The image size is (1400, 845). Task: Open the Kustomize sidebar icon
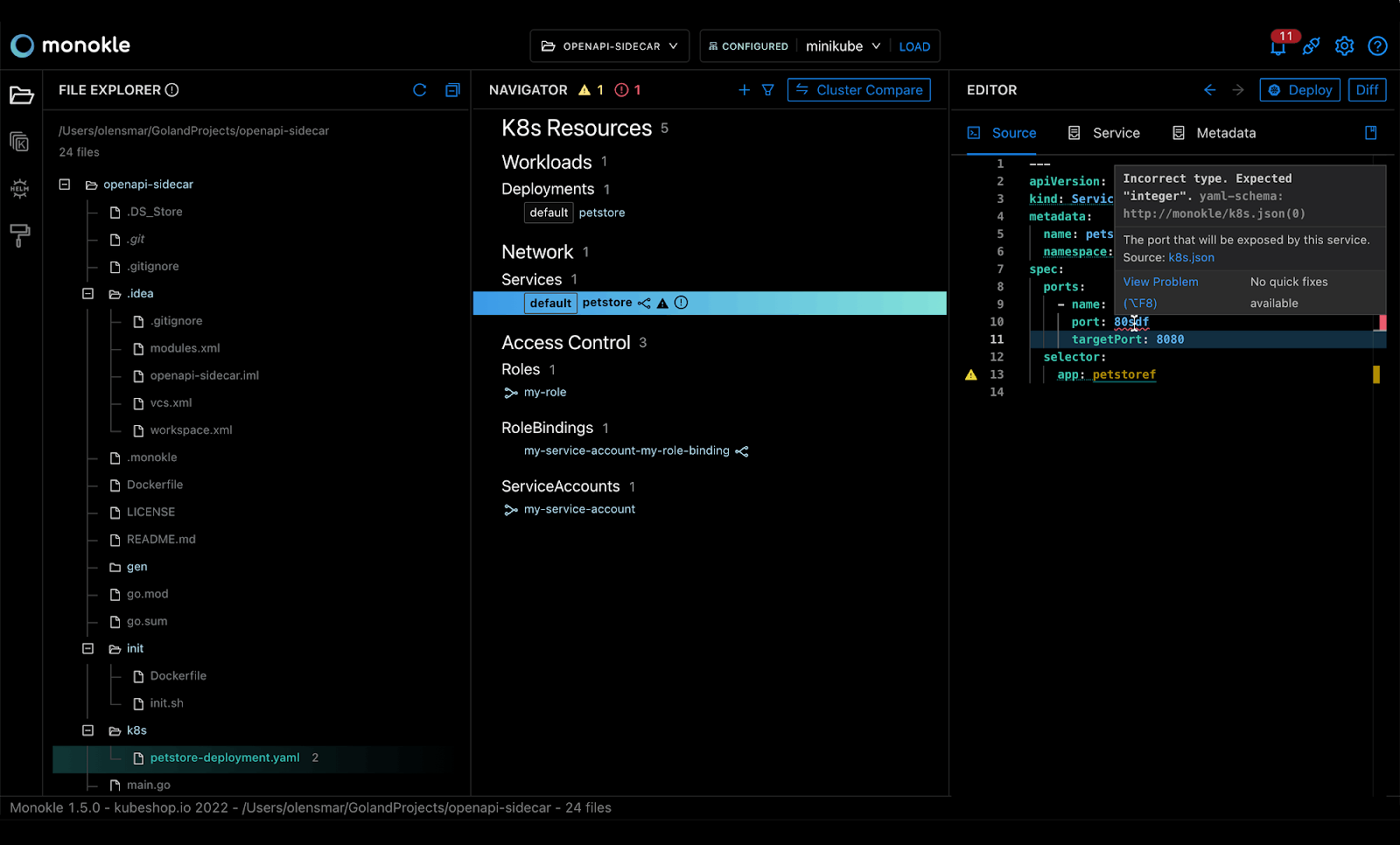click(x=19, y=142)
